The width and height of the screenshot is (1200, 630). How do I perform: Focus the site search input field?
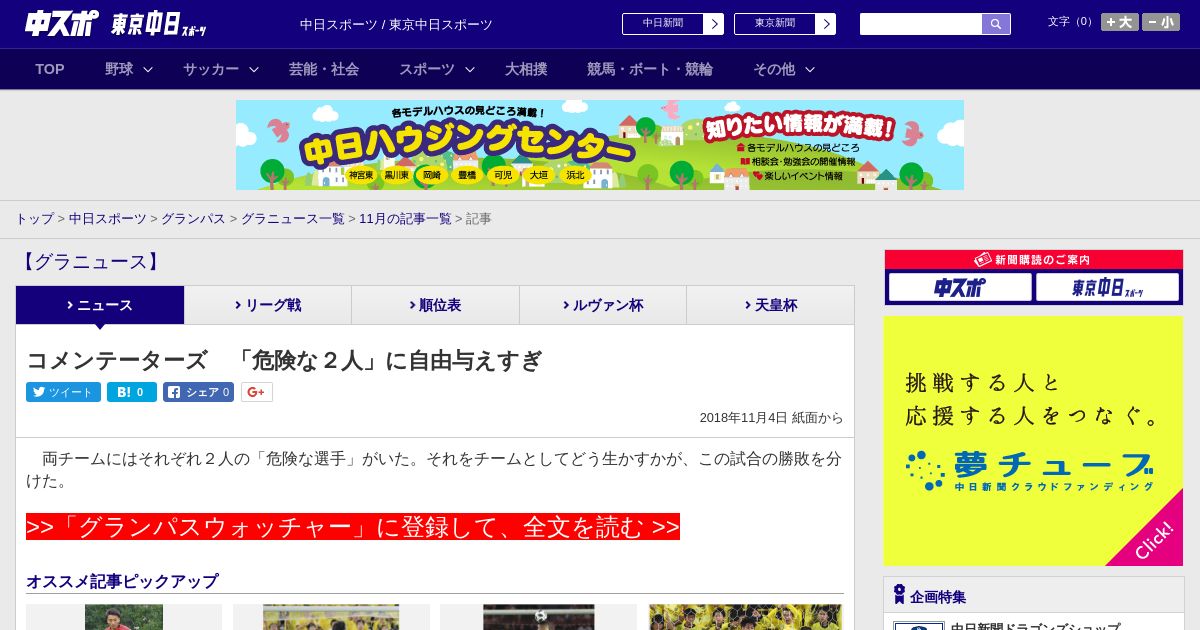click(921, 24)
